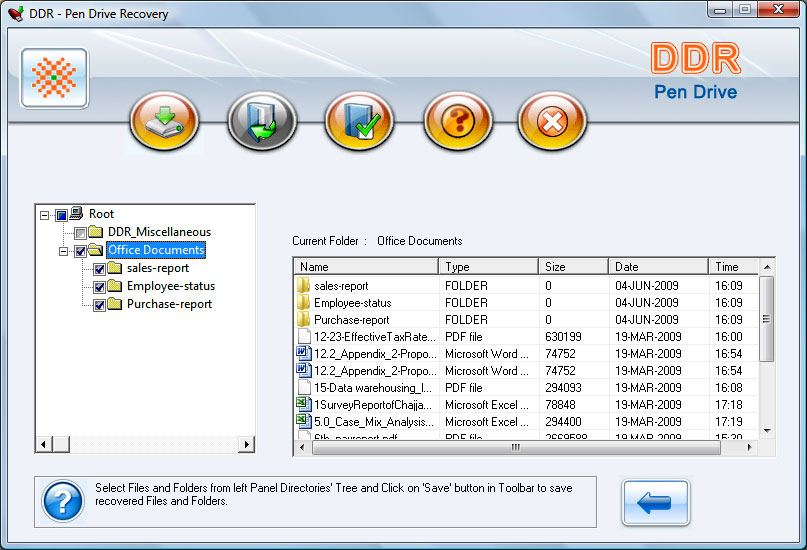
Task: Click file list scroll up arrow
Action: click(x=767, y=267)
